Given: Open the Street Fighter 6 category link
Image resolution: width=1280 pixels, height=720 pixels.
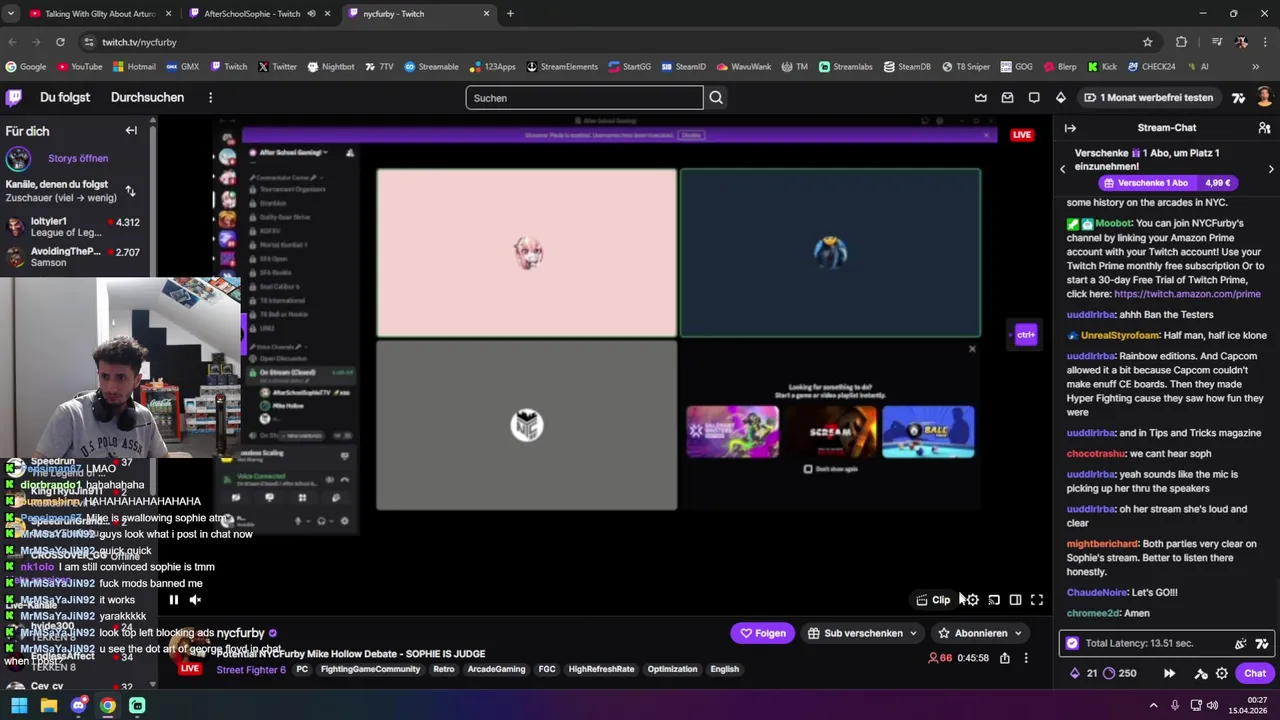Looking at the screenshot, I should click(x=251, y=669).
